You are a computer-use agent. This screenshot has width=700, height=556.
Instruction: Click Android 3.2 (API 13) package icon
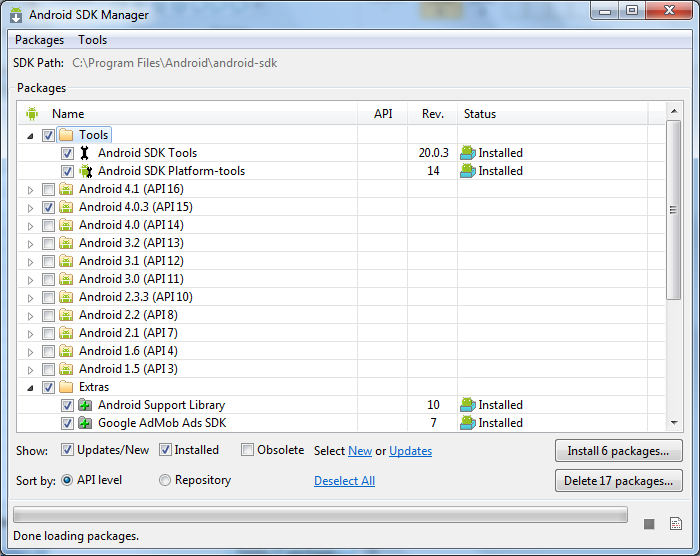click(66, 243)
